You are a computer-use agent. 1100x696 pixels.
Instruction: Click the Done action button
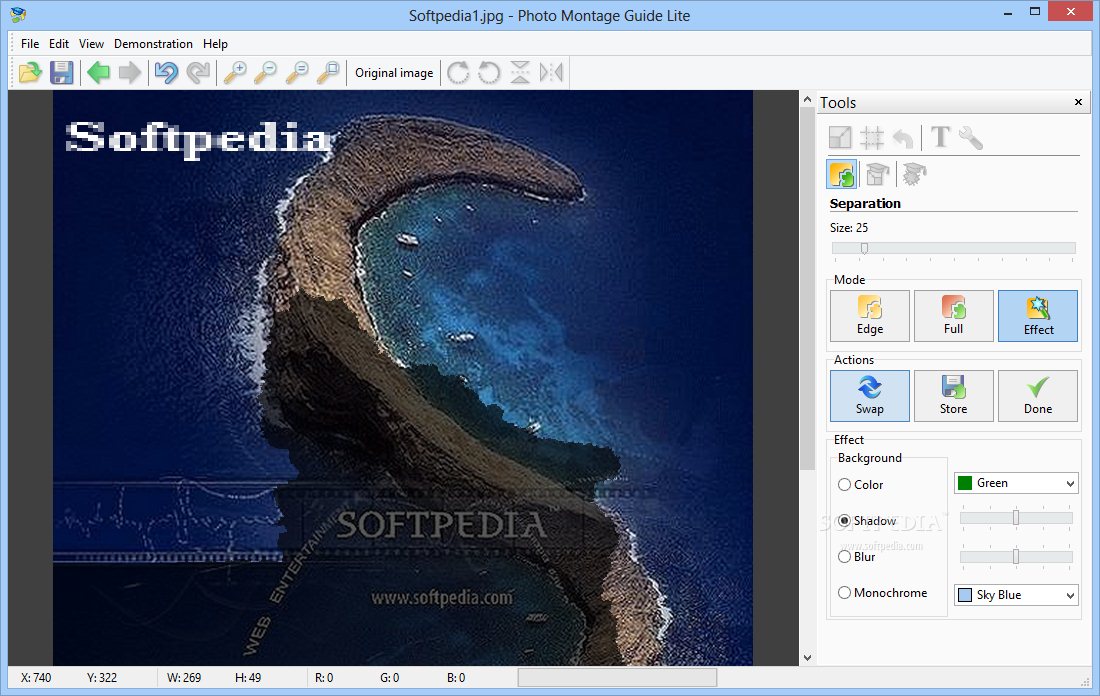tap(1038, 396)
